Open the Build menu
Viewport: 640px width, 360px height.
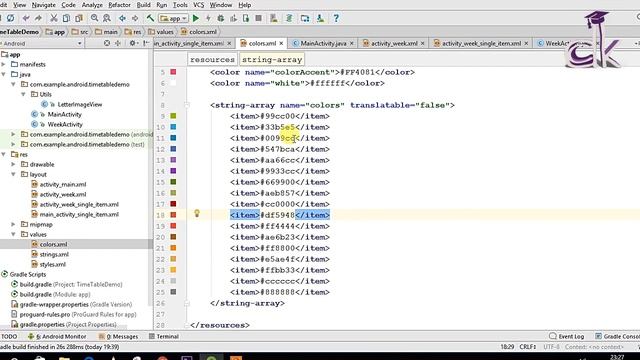(x=143, y=5)
